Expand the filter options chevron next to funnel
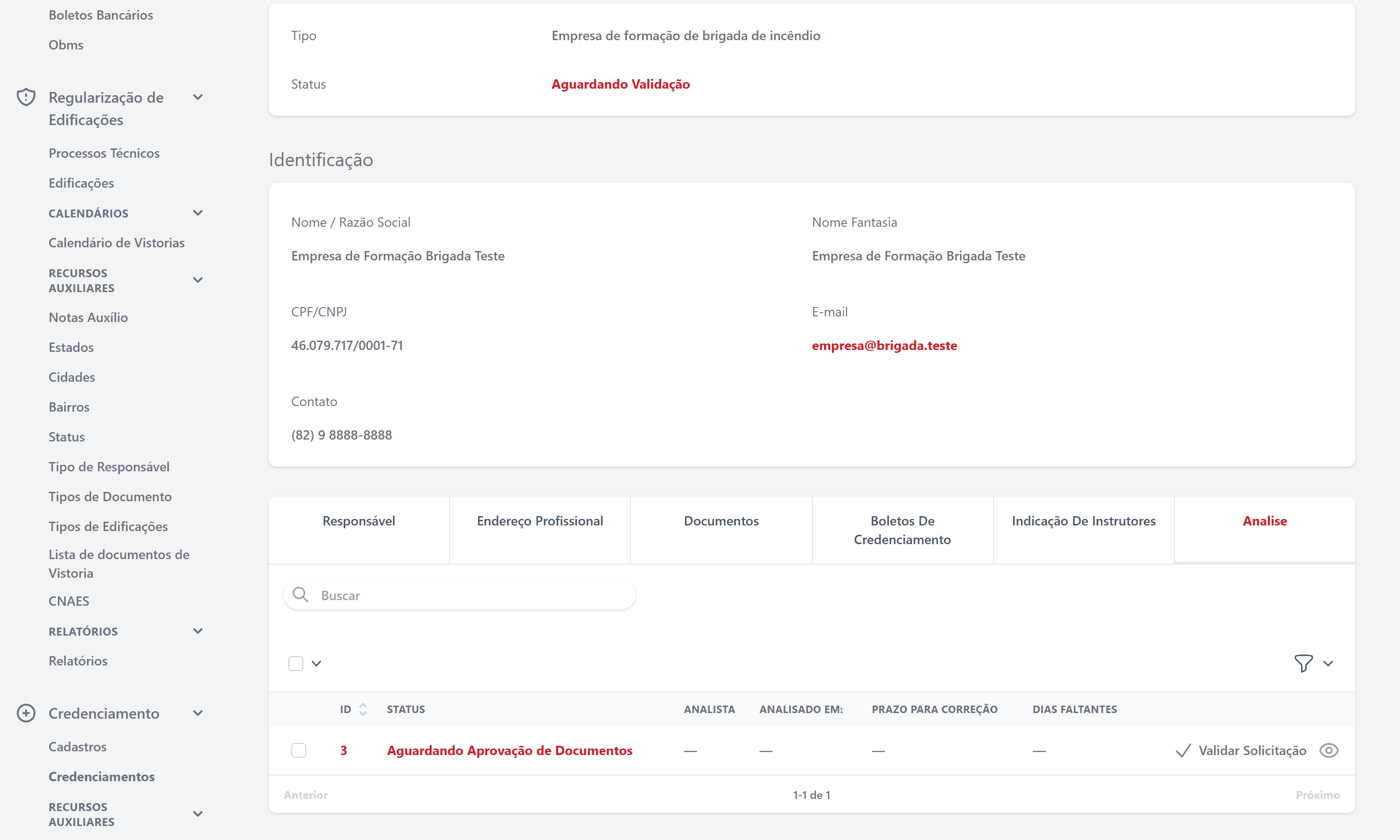Image resolution: width=1400 pixels, height=840 pixels. 1328,664
